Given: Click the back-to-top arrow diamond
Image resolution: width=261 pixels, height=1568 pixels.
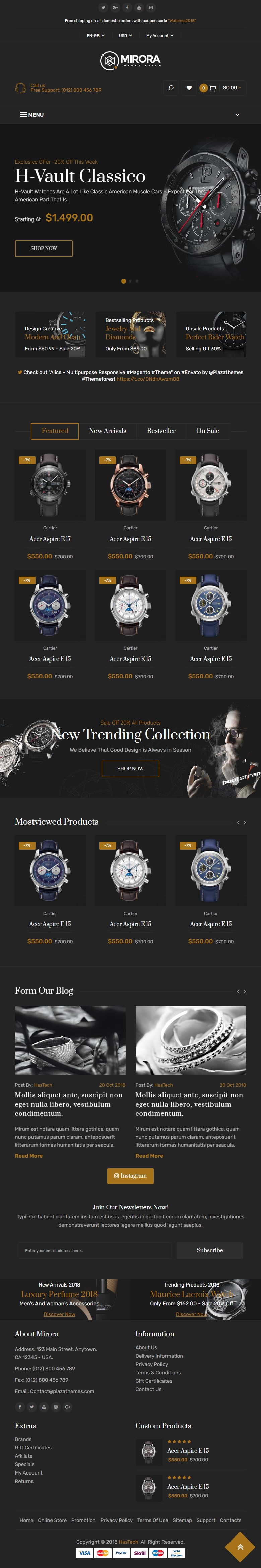Looking at the screenshot, I should (x=240, y=1547).
